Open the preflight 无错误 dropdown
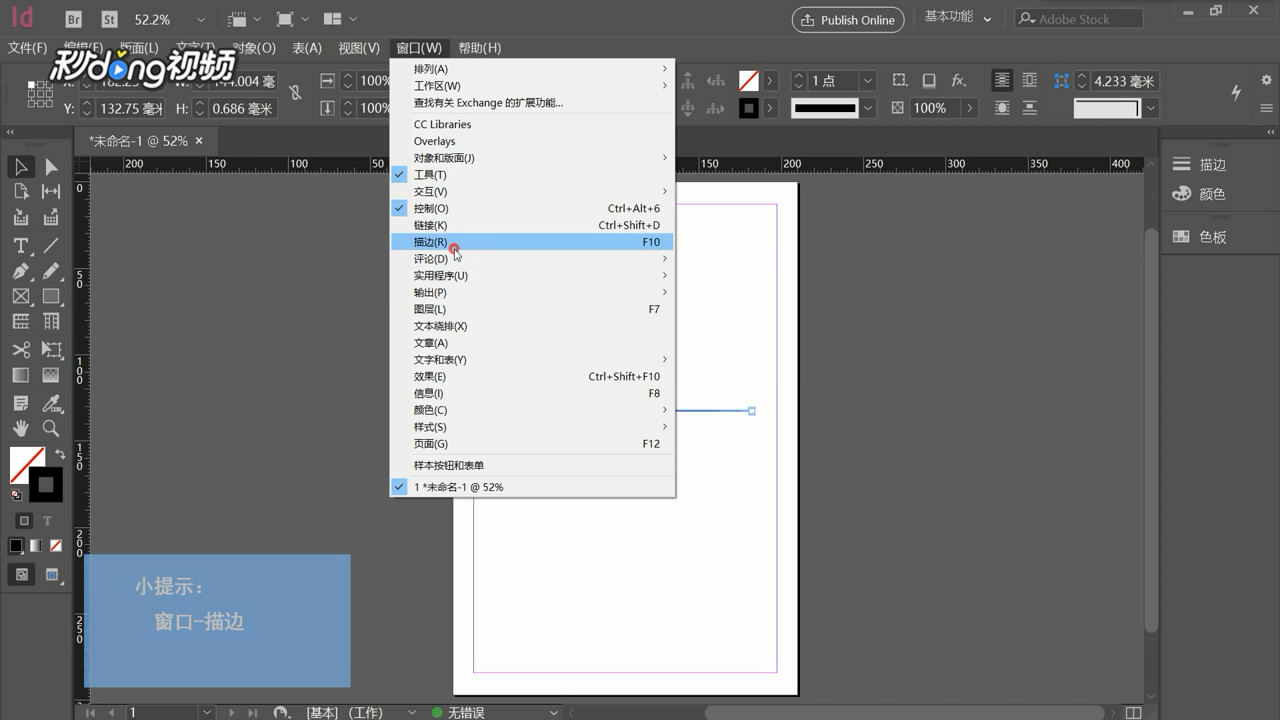 pos(554,712)
